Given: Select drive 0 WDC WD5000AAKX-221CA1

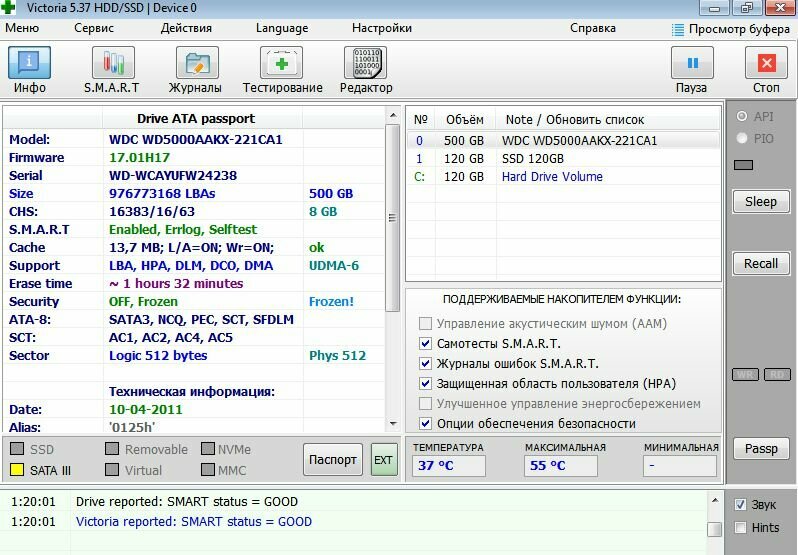Looking at the screenshot, I should pos(563,140).
